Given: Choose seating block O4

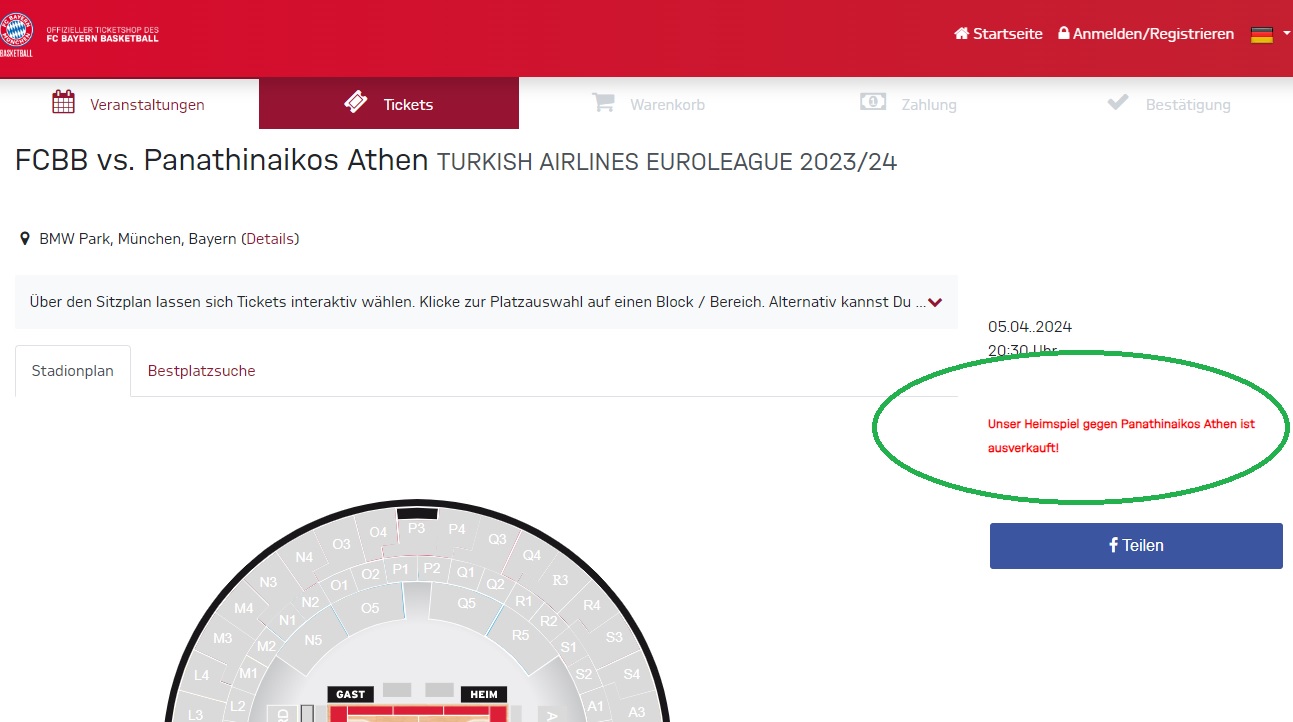Looking at the screenshot, I should [x=378, y=532].
